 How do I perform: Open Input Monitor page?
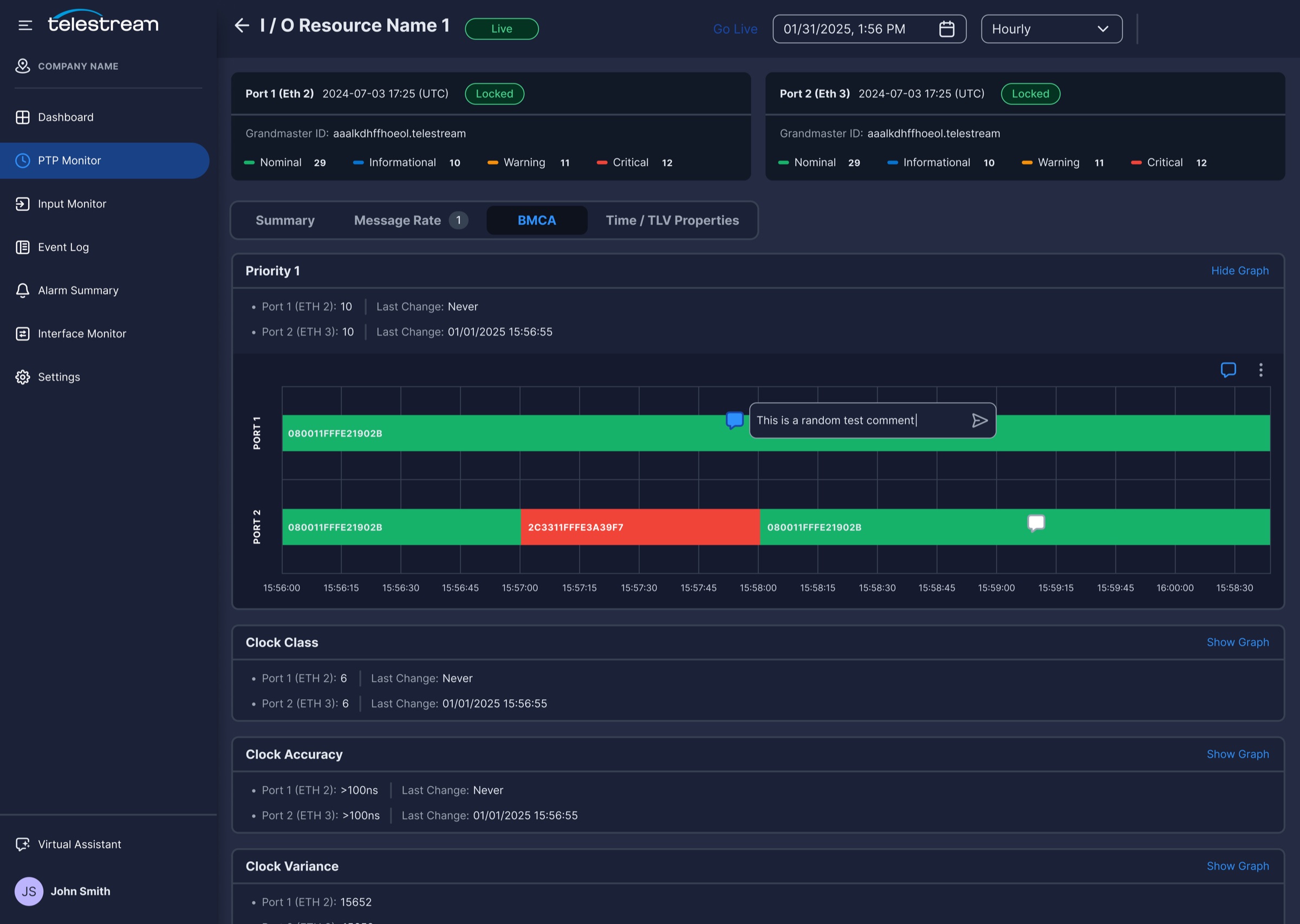pyautogui.click(x=105, y=204)
